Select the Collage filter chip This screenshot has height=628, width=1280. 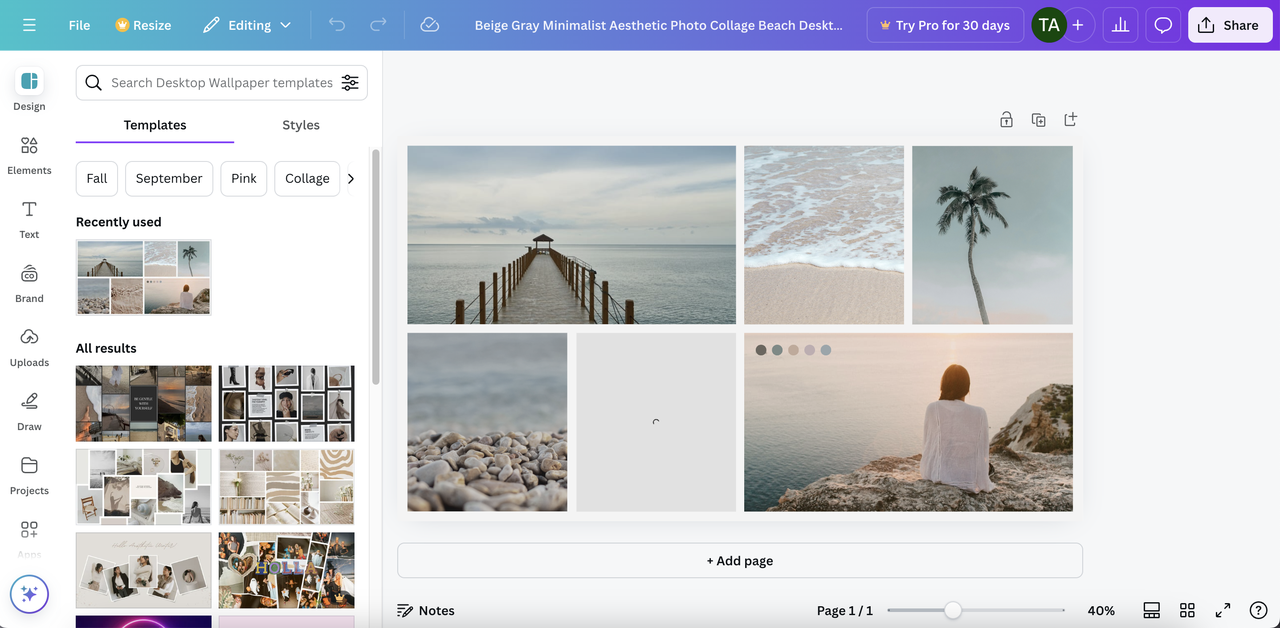click(307, 178)
